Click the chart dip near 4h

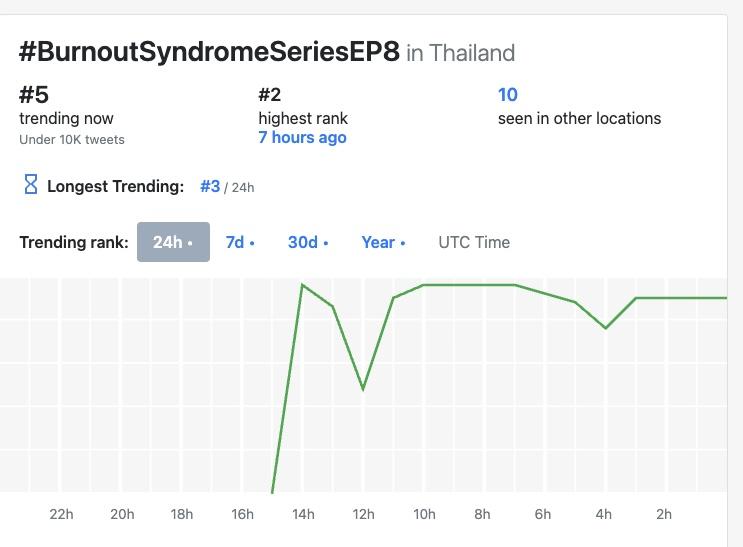pos(606,327)
